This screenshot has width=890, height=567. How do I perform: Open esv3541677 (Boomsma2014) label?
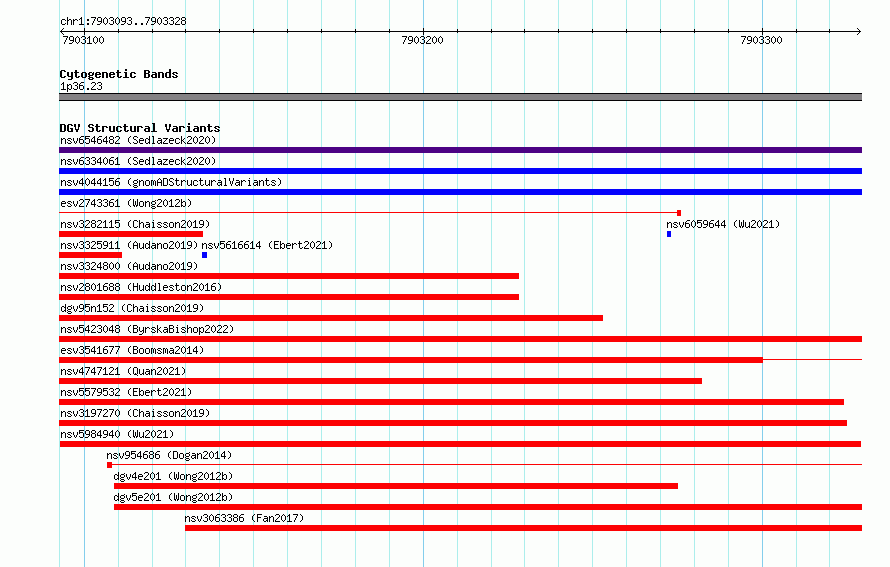click(132, 350)
